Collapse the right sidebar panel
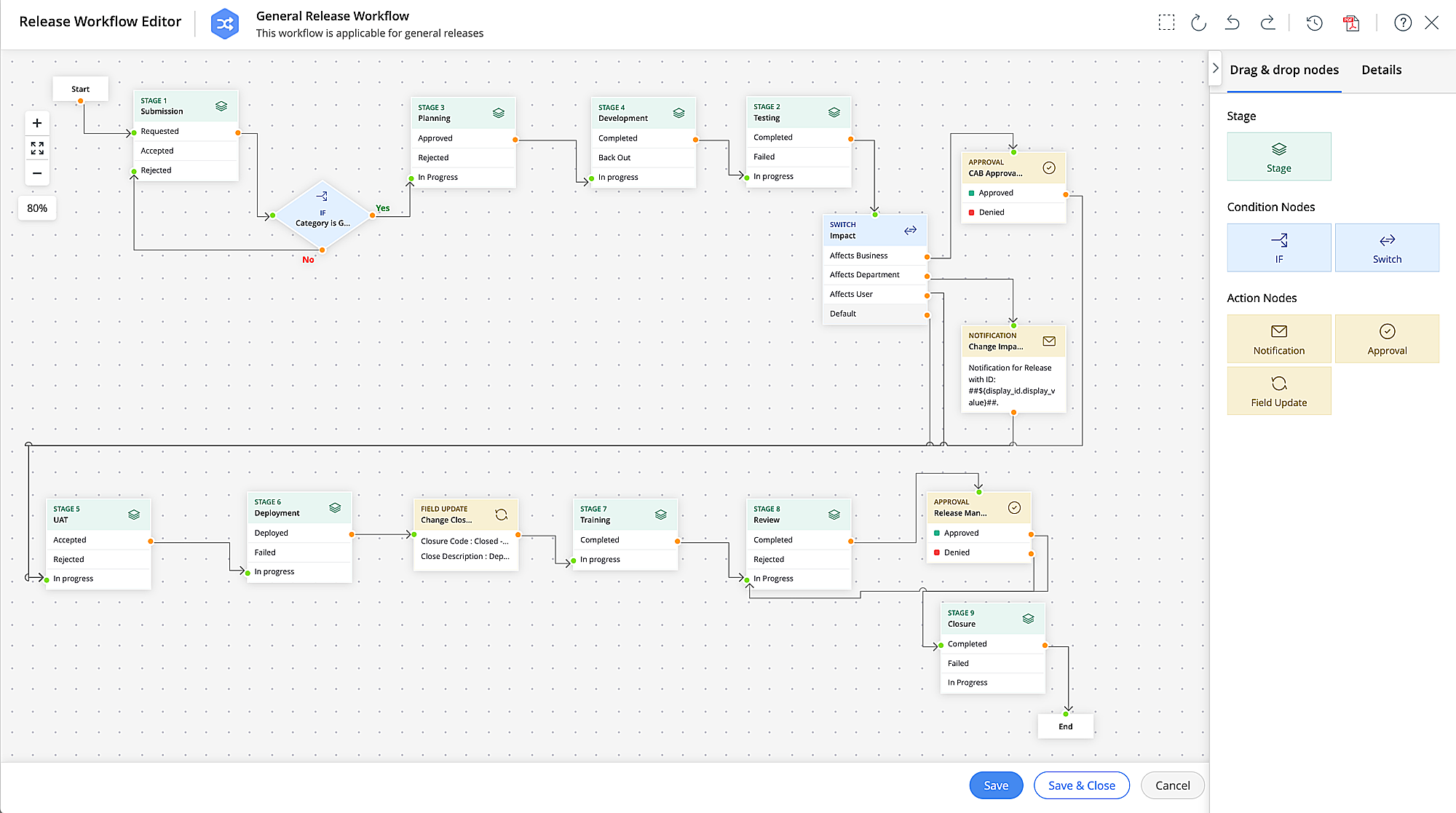Viewport: 1456px width, 813px height. [x=1216, y=68]
